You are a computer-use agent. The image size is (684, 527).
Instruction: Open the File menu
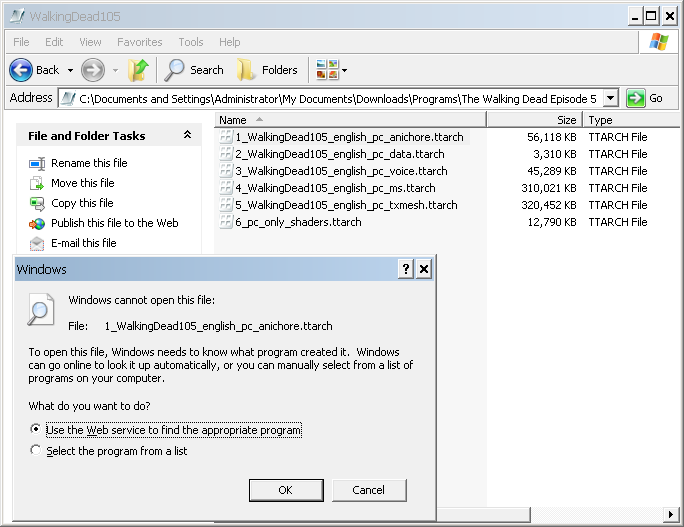click(x=21, y=42)
